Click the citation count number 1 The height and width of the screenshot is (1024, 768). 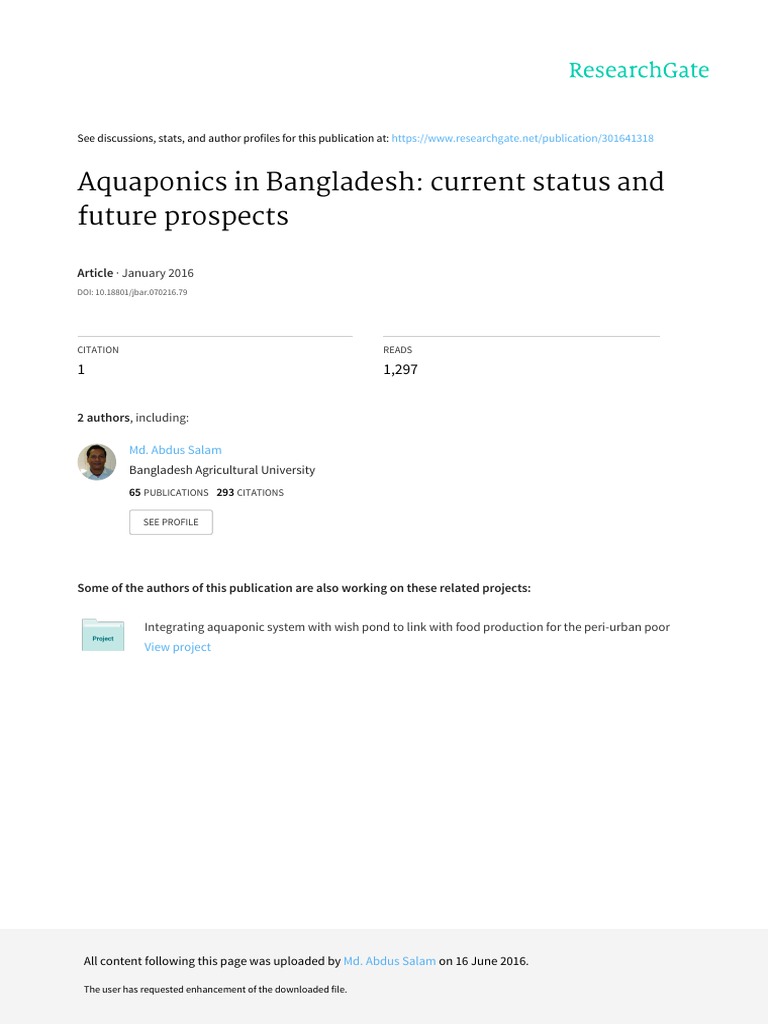[x=82, y=369]
